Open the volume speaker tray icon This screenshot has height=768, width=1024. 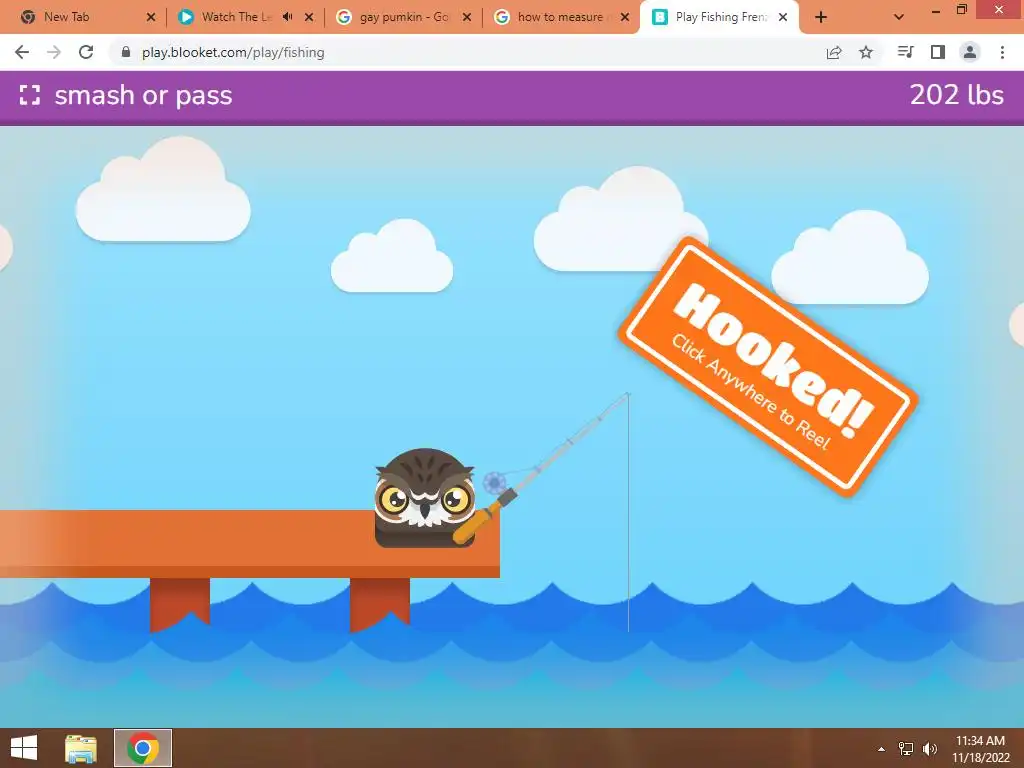coord(930,748)
